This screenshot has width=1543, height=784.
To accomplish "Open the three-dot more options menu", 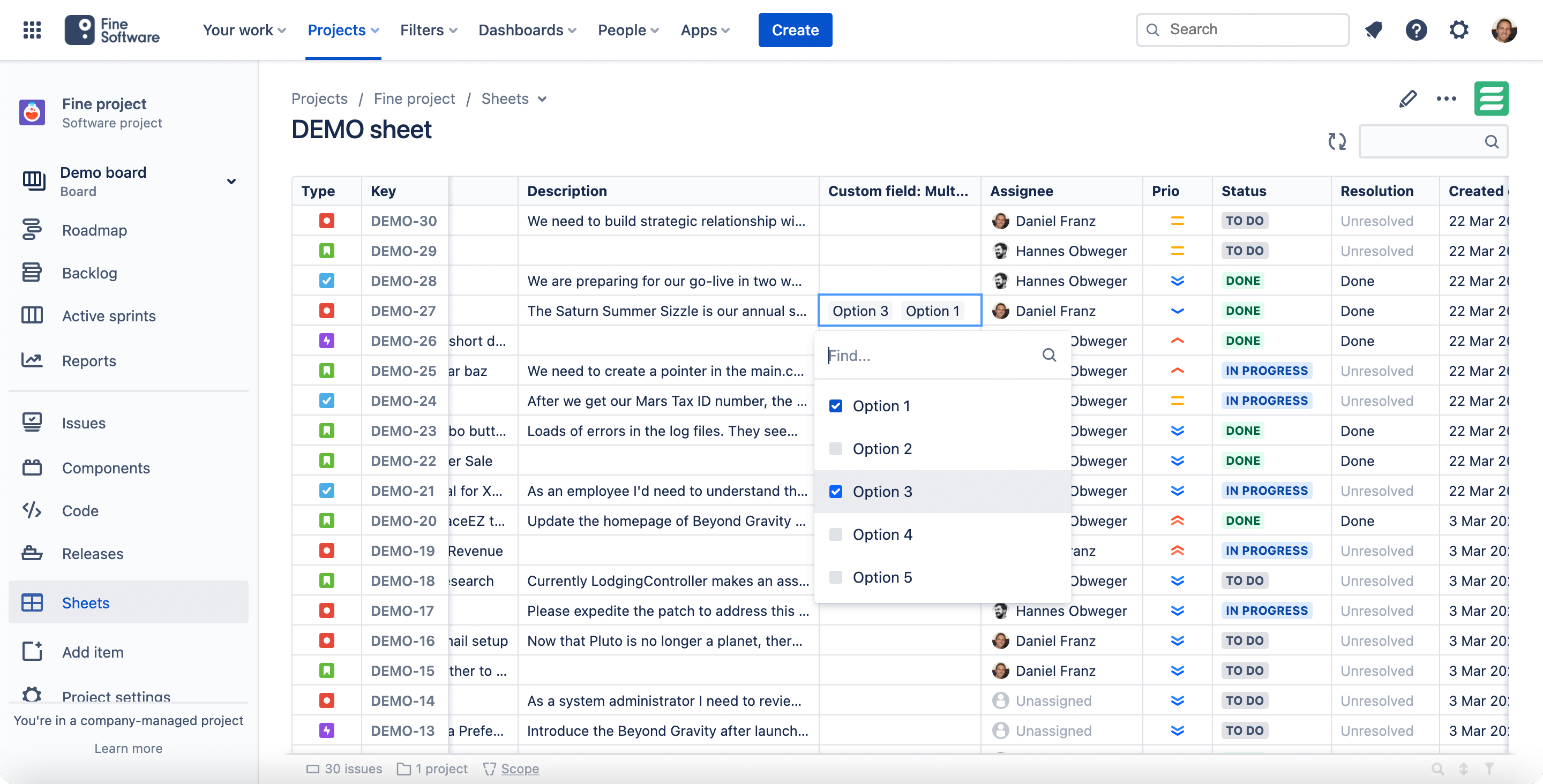I will tap(1447, 98).
